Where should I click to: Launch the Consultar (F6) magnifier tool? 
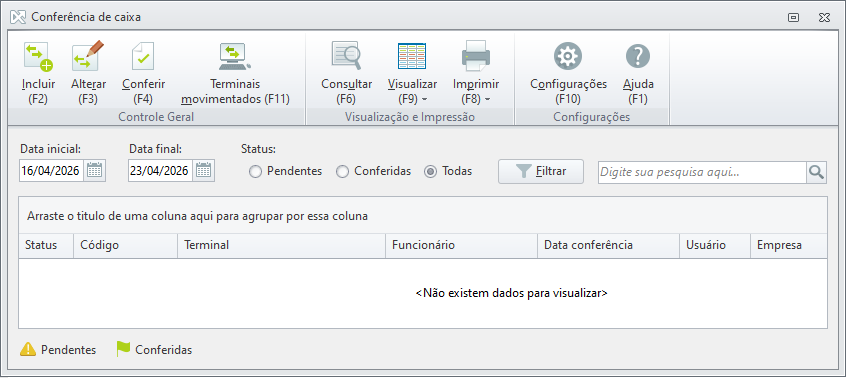pos(346,56)
